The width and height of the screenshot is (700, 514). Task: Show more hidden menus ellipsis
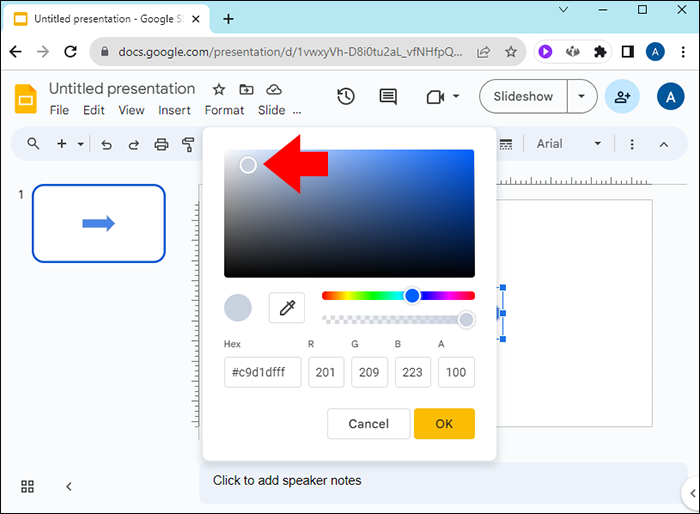[x=297, y=112]
